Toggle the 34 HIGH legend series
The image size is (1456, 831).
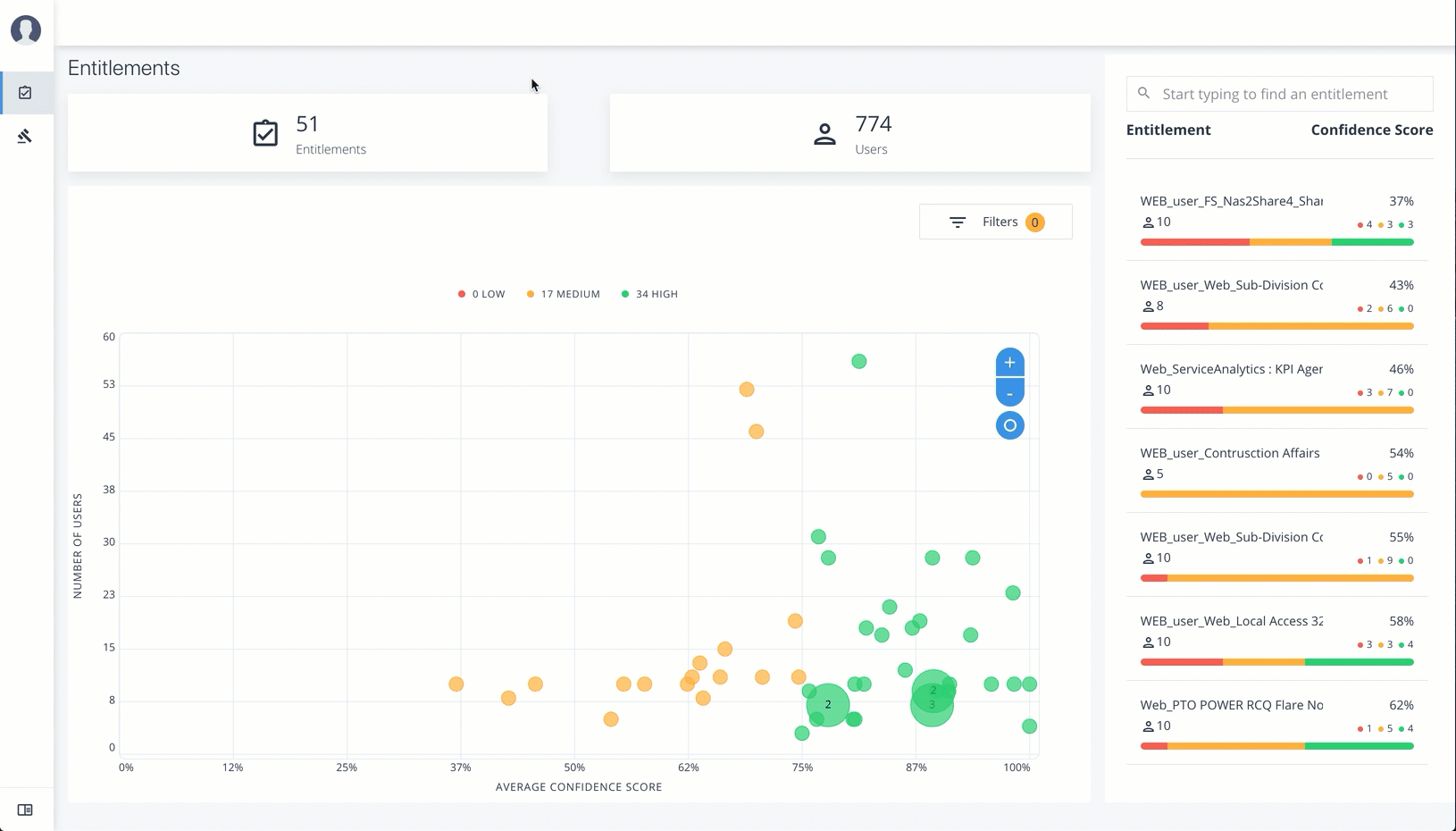click(x=649, y=294)
